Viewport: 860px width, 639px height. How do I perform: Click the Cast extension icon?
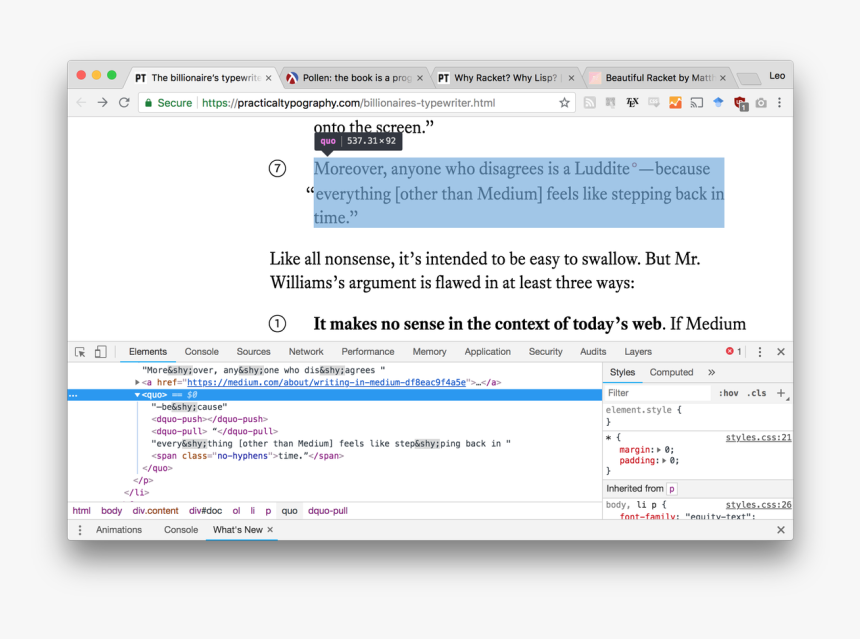pos(697,103)
